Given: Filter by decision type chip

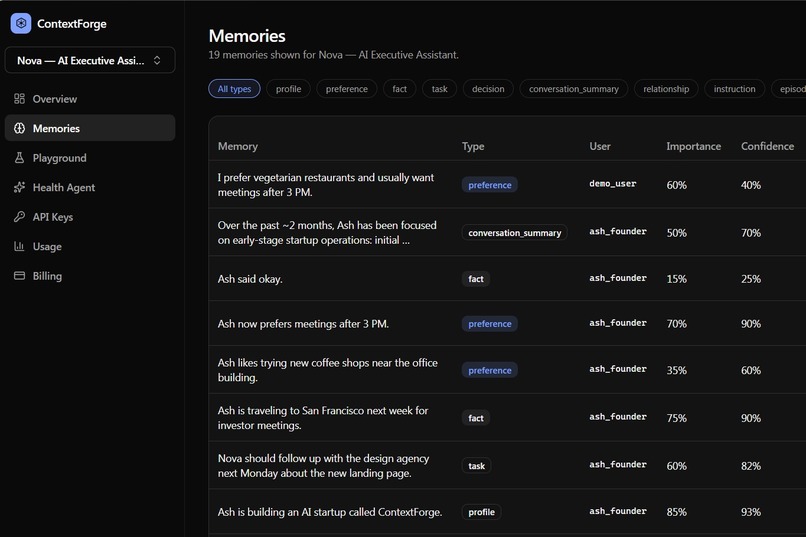Looking at the screenshot, I should (x=488, y=89).
